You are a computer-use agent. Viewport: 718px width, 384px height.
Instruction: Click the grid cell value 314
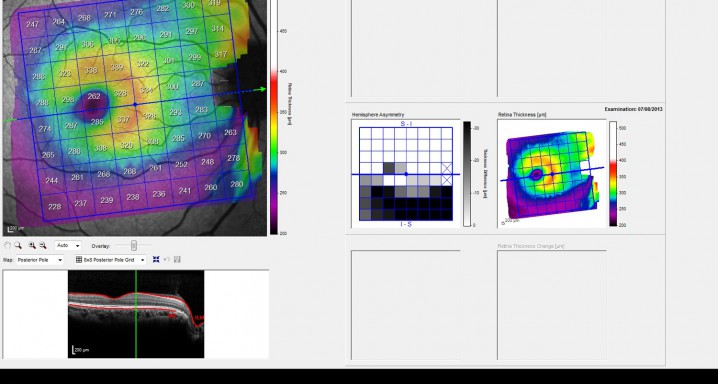point(218,28)
